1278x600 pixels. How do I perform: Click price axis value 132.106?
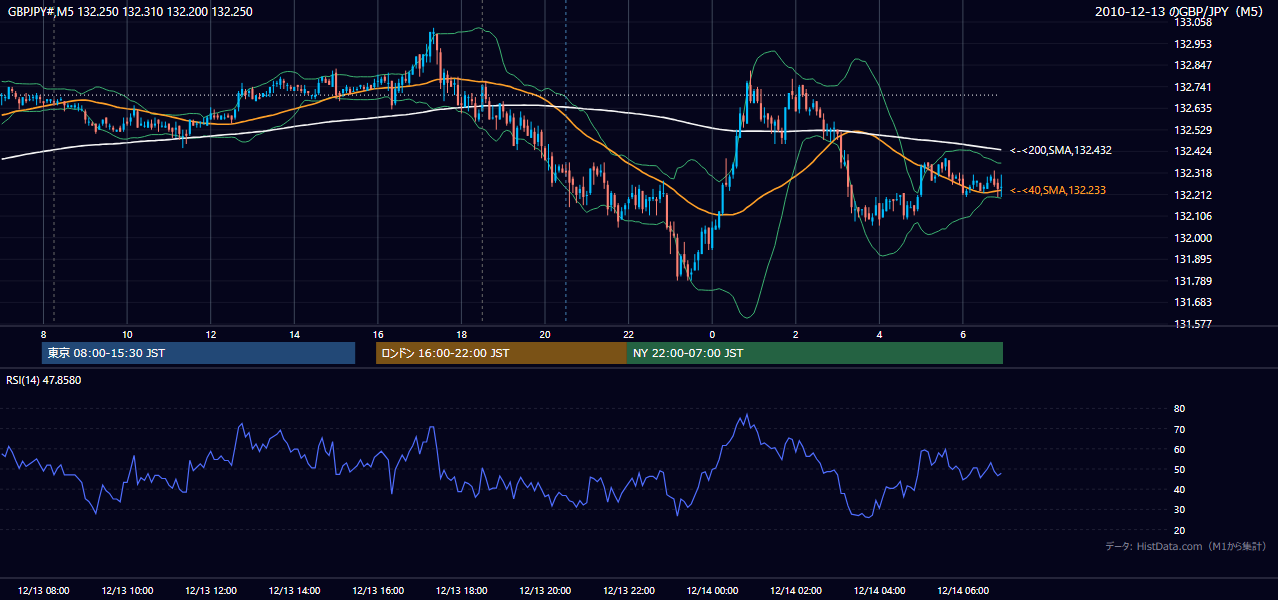click(x=1193, y=216)
